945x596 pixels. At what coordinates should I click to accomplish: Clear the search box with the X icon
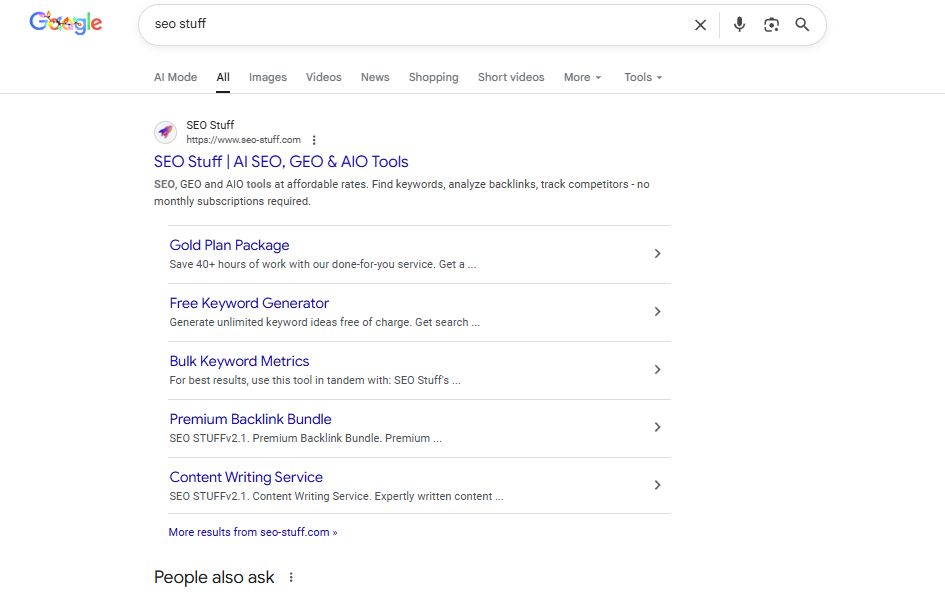(700, 25)
